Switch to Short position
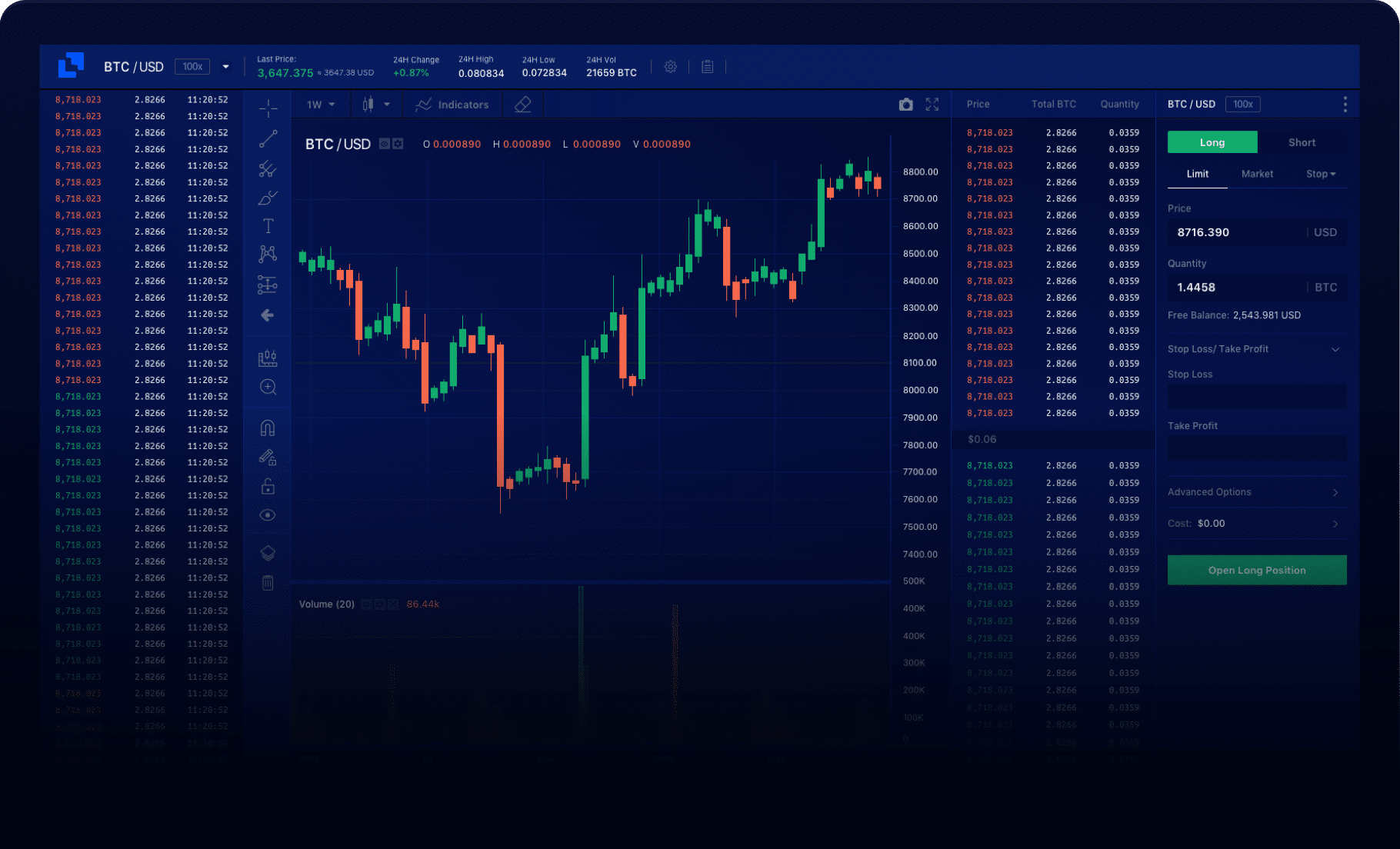Screen dimensions: 1400x849 [1302, 142]
